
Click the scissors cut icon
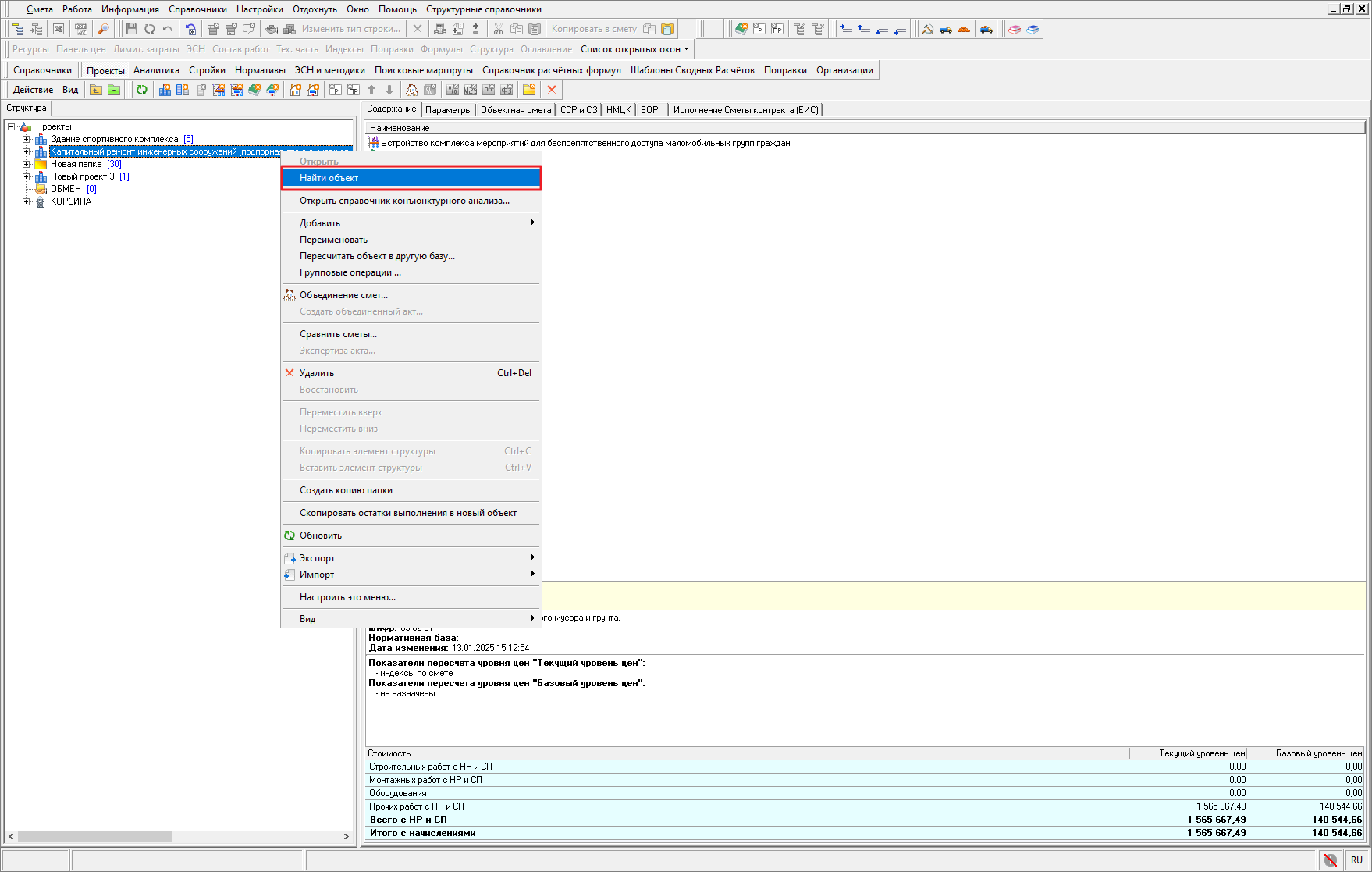pos(498,29)
